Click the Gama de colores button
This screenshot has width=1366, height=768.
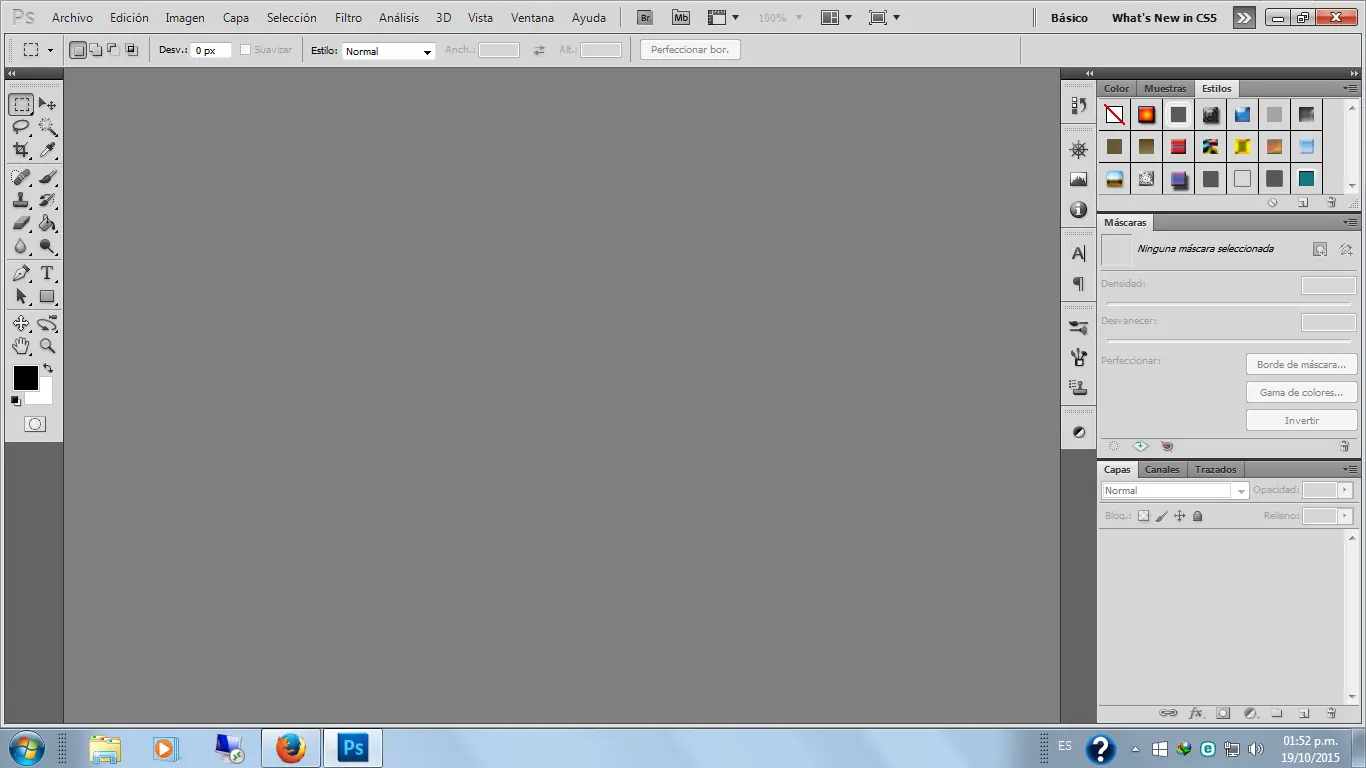[x=1302, y=392]
